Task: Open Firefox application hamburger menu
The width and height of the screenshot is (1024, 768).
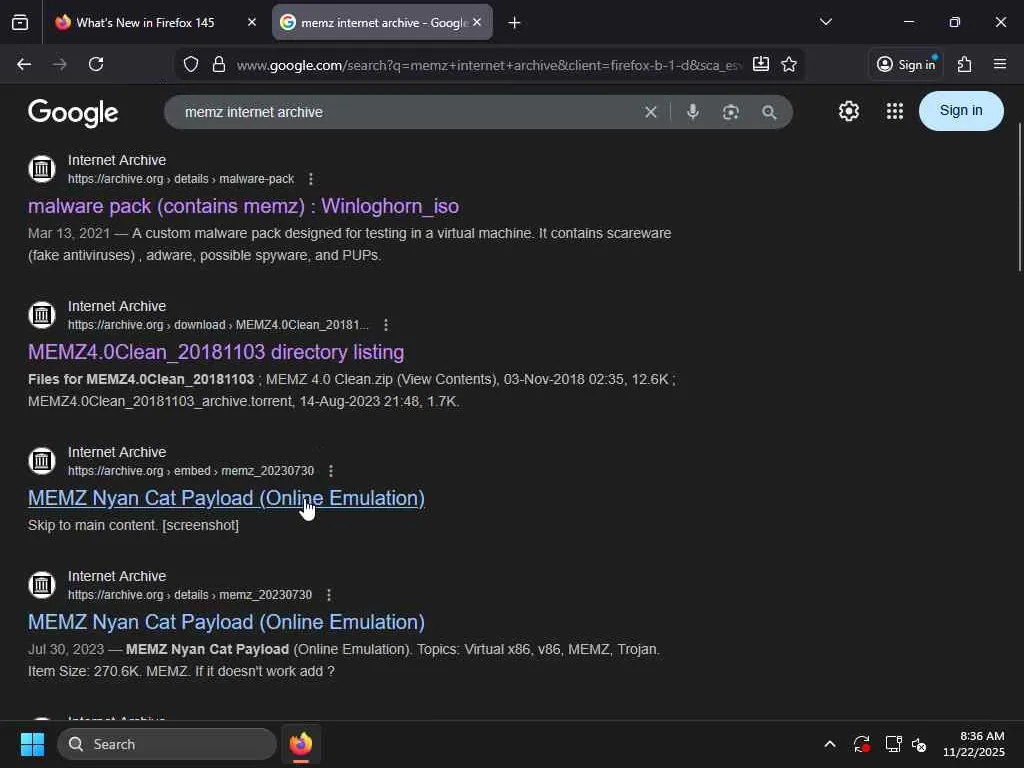Action: point(1000,64)
